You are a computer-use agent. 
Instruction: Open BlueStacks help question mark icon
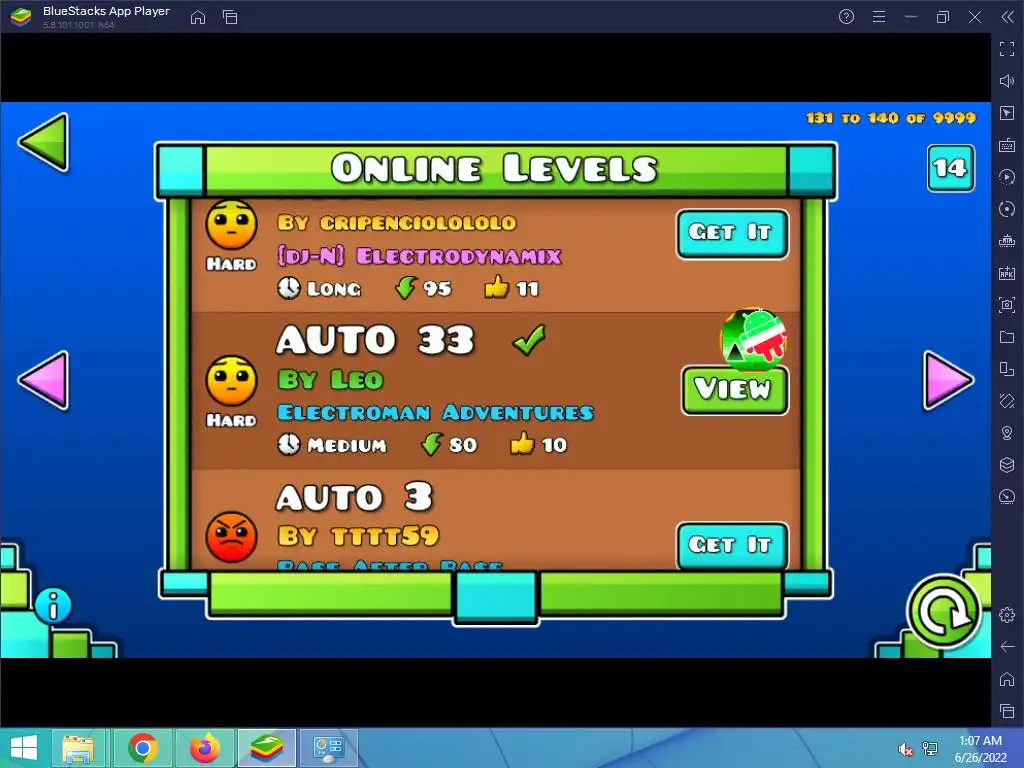pyautogui.click(x=846, y=17)
